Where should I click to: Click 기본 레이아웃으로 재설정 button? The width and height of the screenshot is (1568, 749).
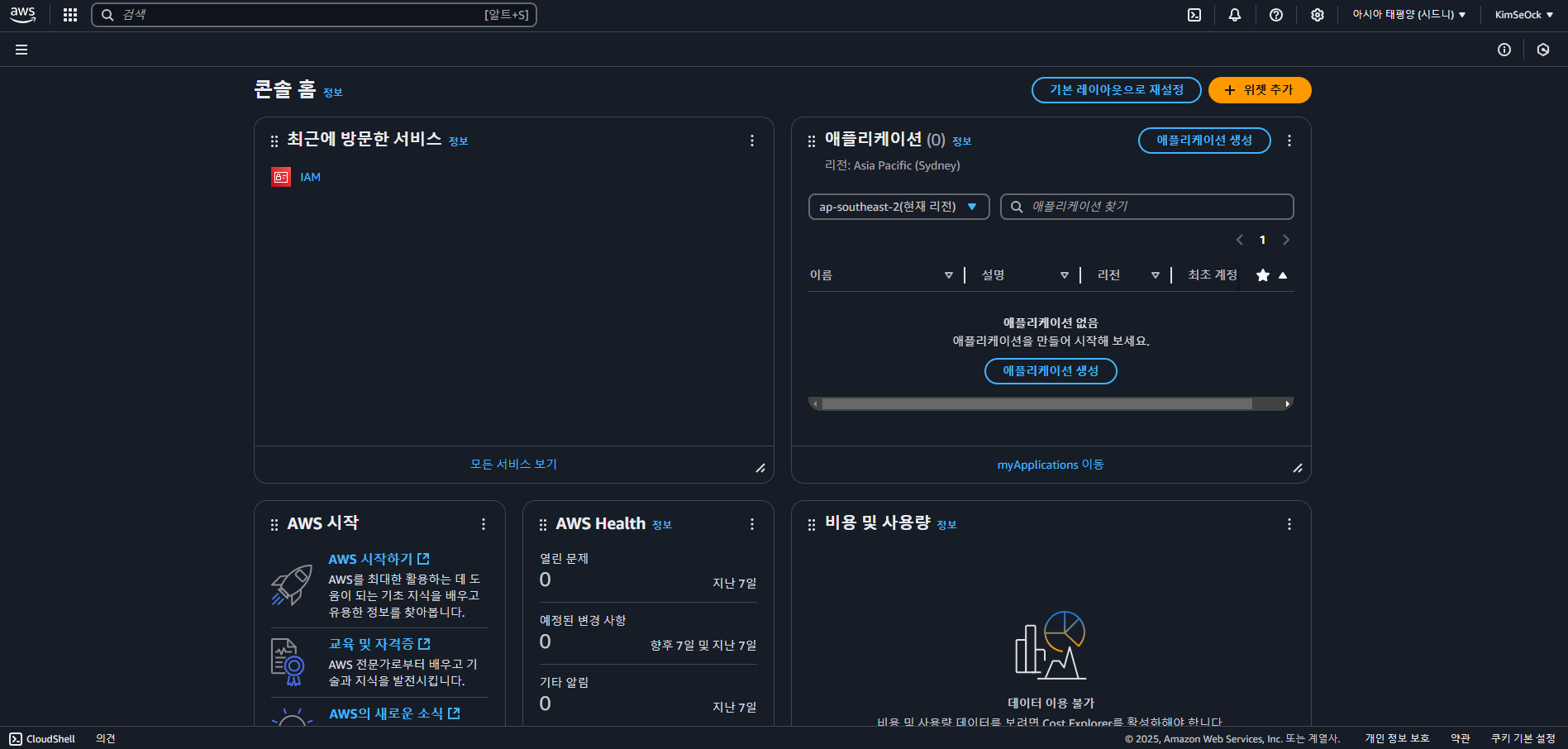[1117, 90]
